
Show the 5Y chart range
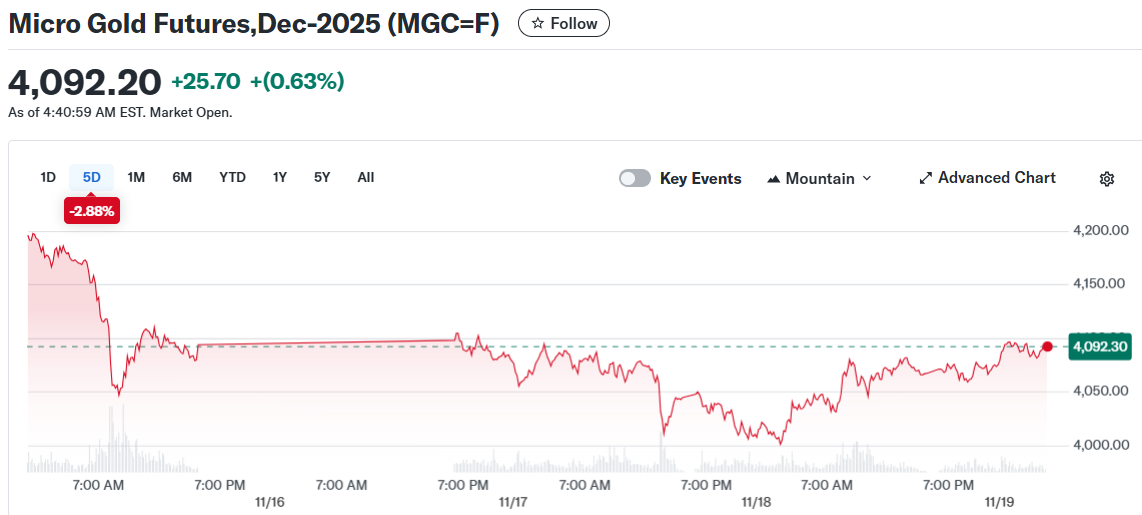(322, 177)
